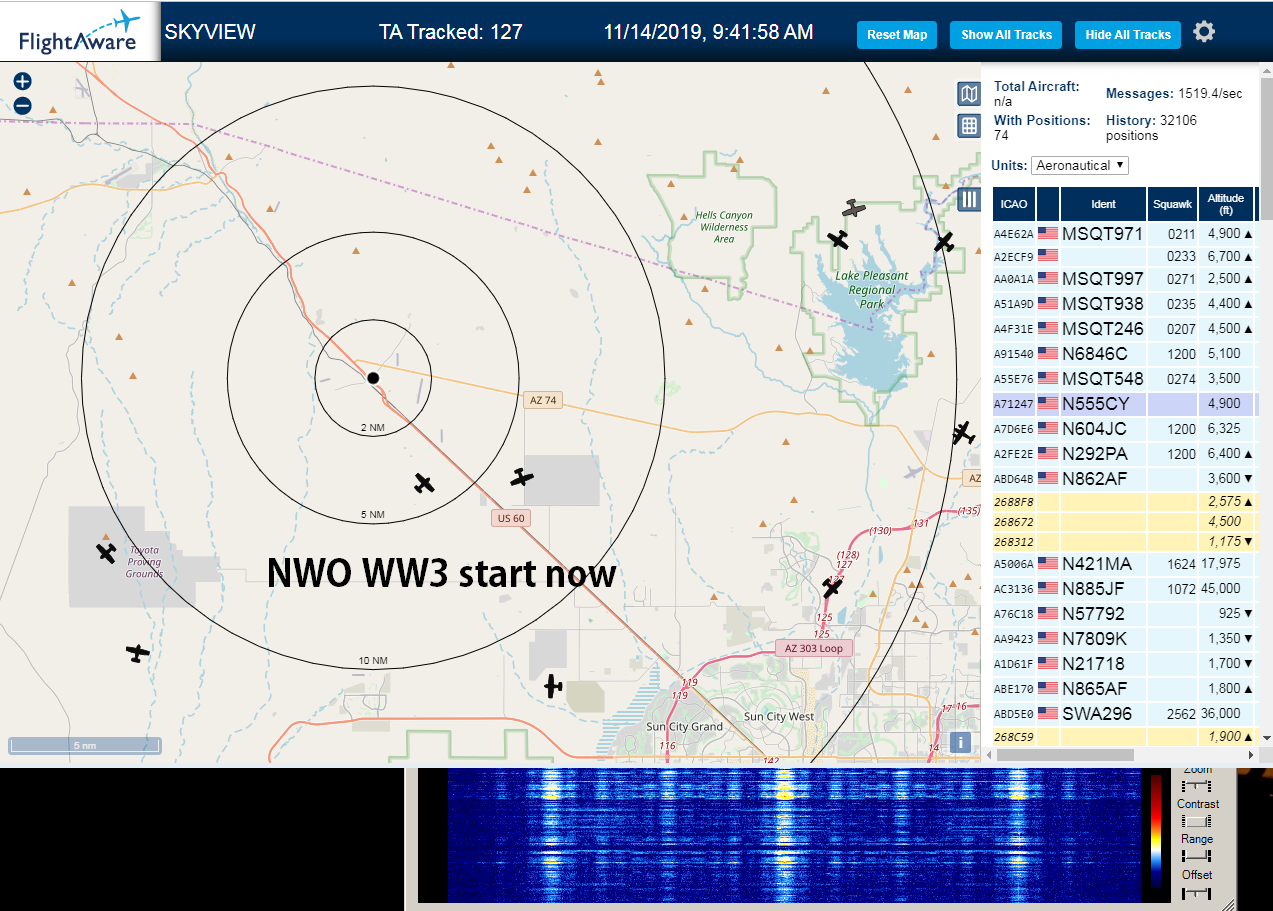Adjust the Offset slider in waterfall panel
The height and width of the screenshot is (911, 1273).
[1197, 892]
